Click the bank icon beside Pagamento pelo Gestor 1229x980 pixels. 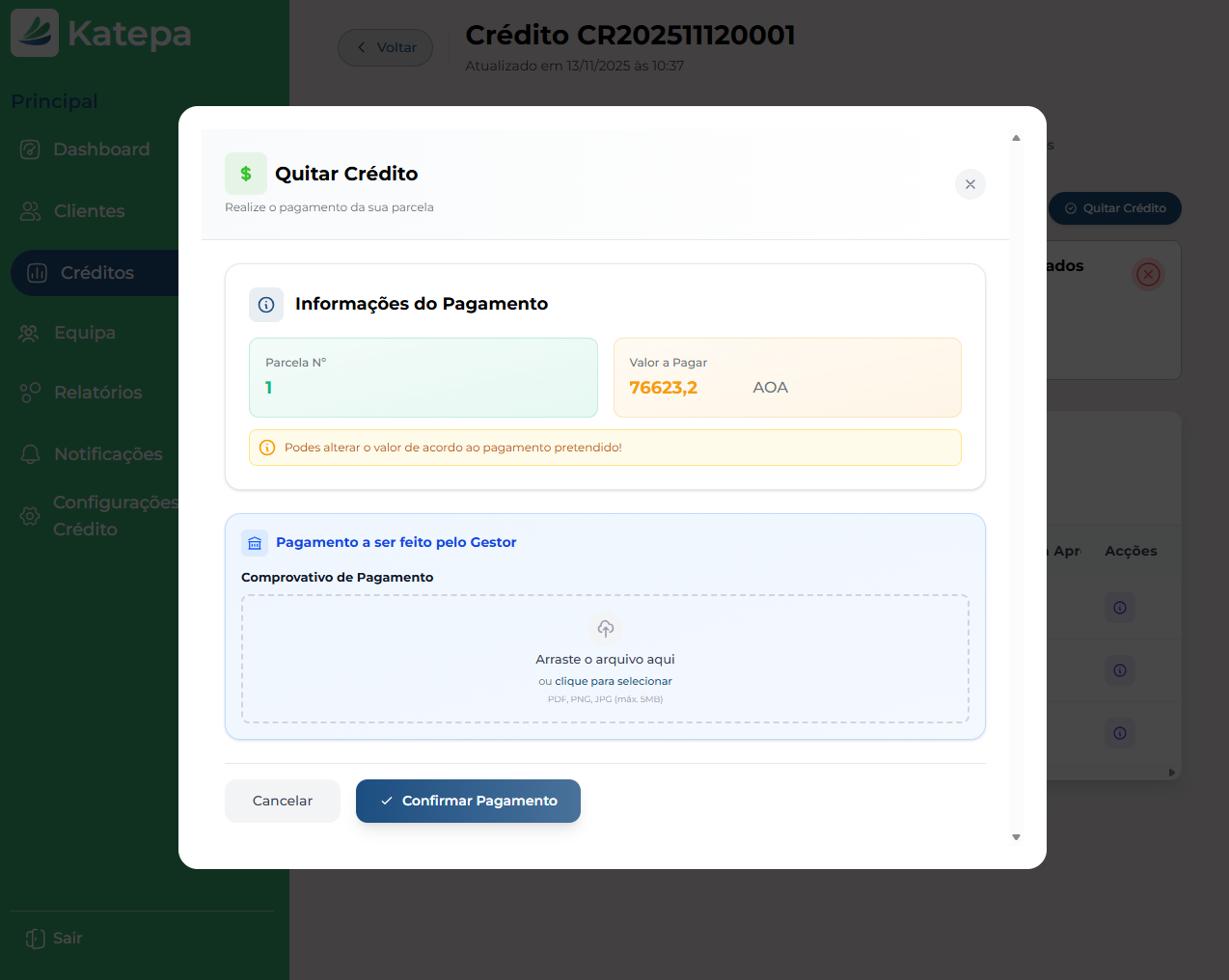coord(254,542)
